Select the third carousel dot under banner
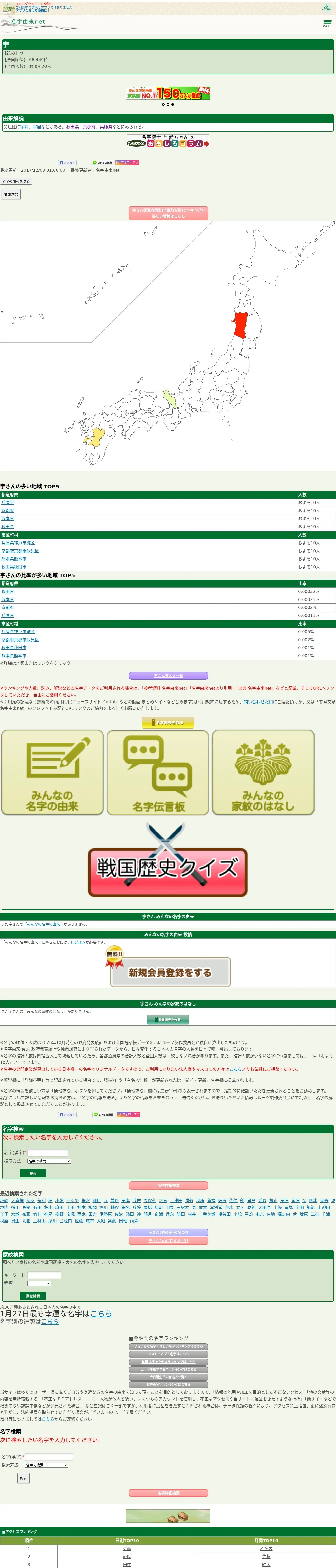 [172, 105]
